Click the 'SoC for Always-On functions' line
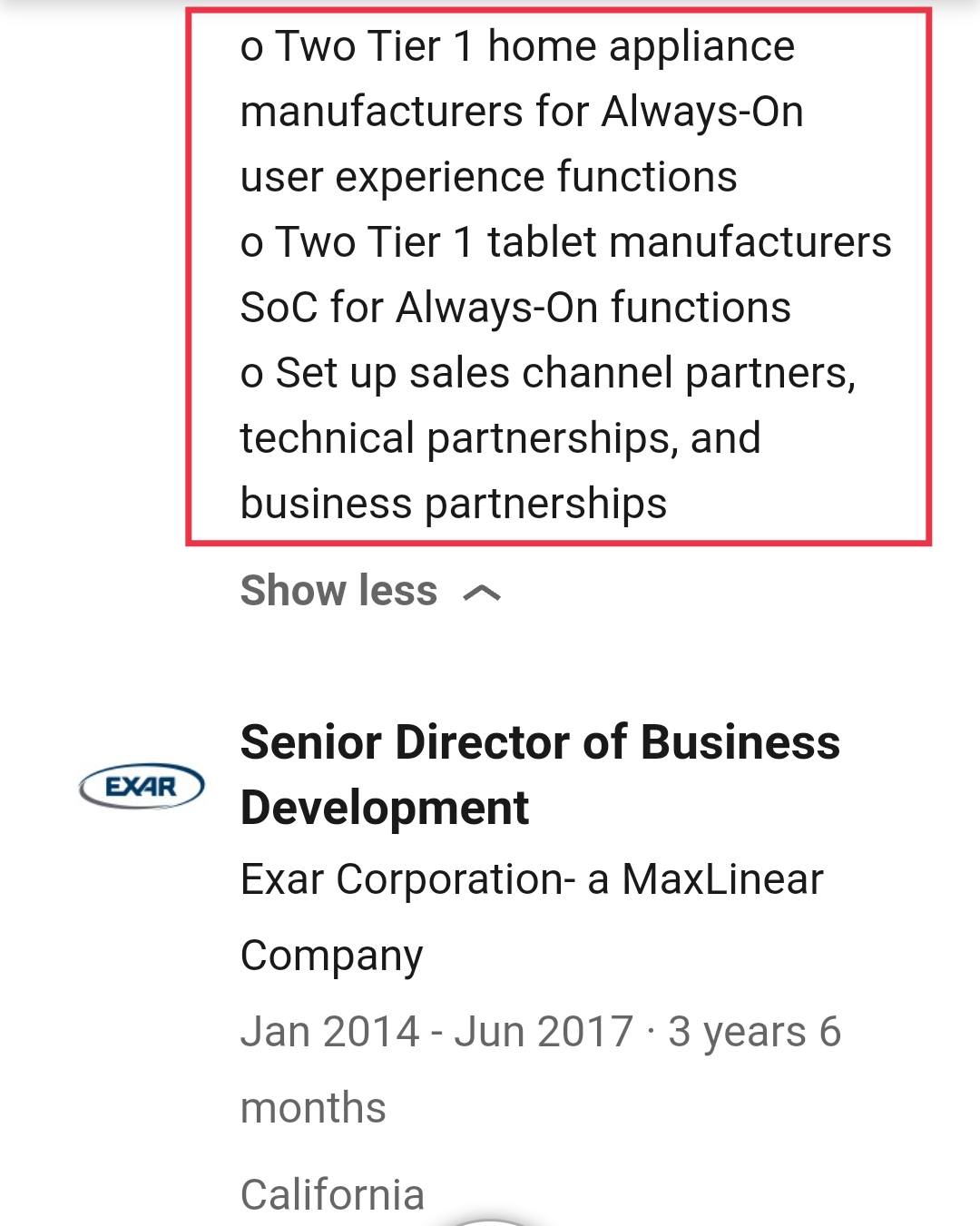The image size is (980, 1226). point(515,308)
